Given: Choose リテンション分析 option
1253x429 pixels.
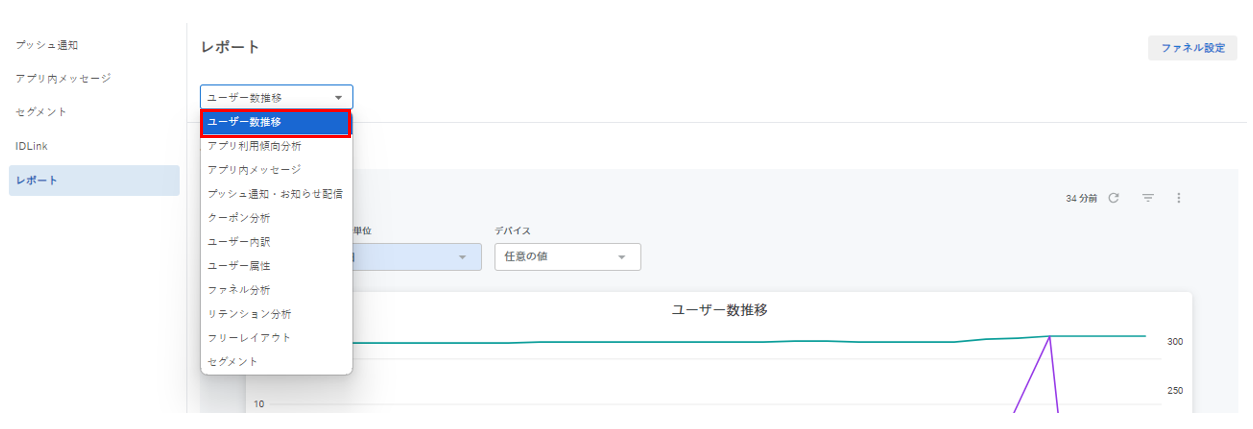Looking at the screenshot, I should (x=276, y=314).
